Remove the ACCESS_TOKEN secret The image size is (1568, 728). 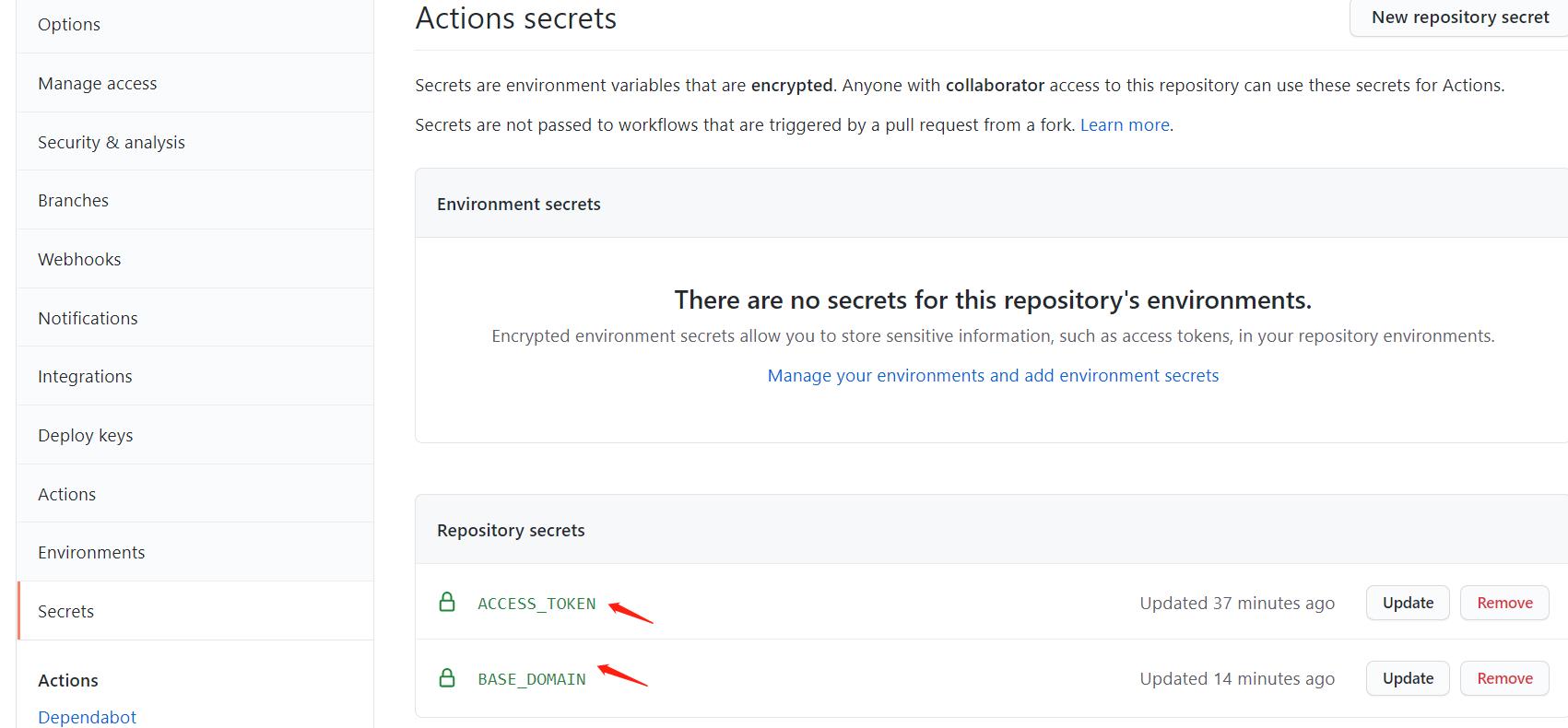[x=1504, y=603]
